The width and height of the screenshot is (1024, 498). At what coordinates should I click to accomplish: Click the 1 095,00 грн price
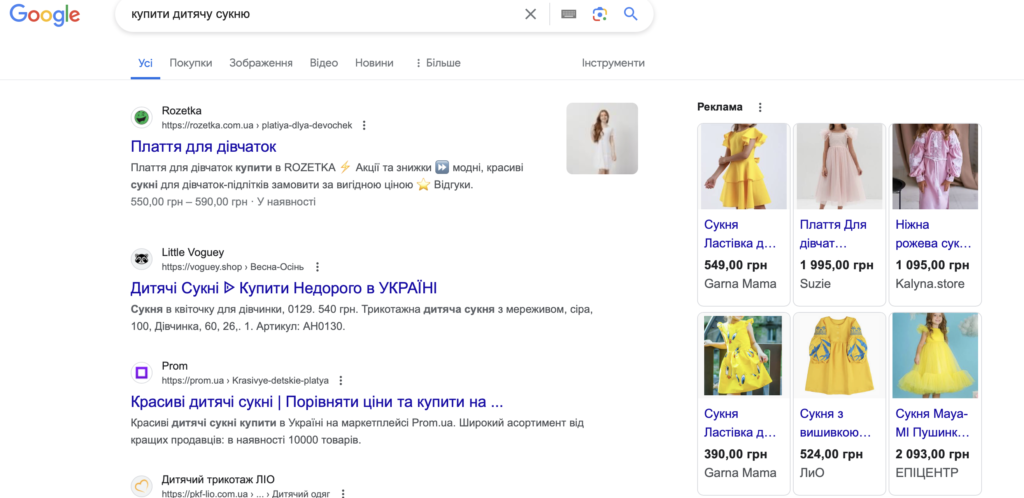coord(932,265)
